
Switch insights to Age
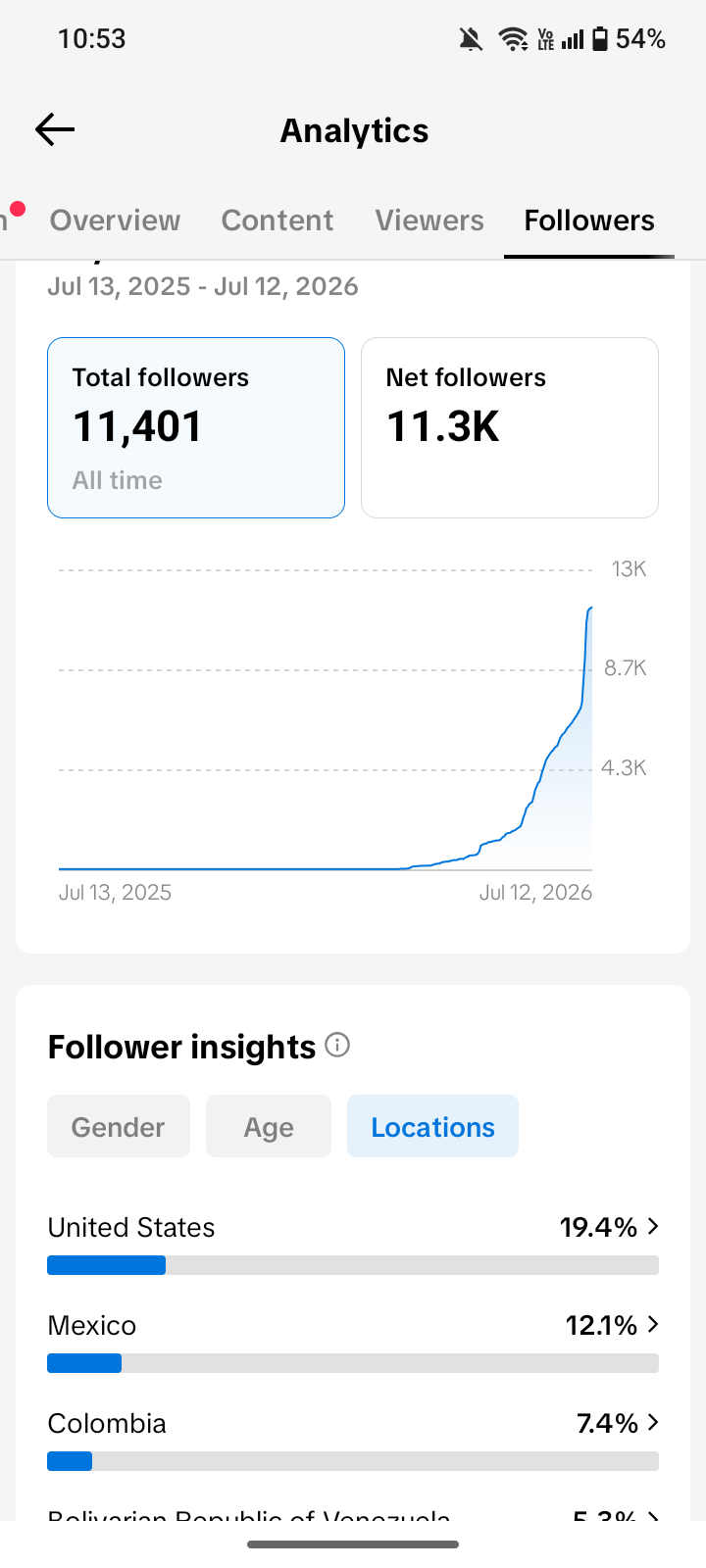pyautogui.click(x=269, y=1126)
